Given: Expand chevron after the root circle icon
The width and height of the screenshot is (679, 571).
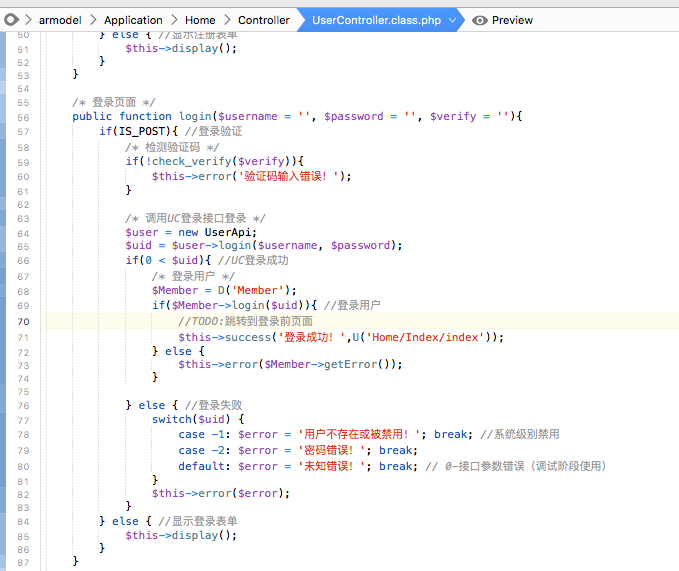Looking at the screenshot, I should [x=29, y=20].
